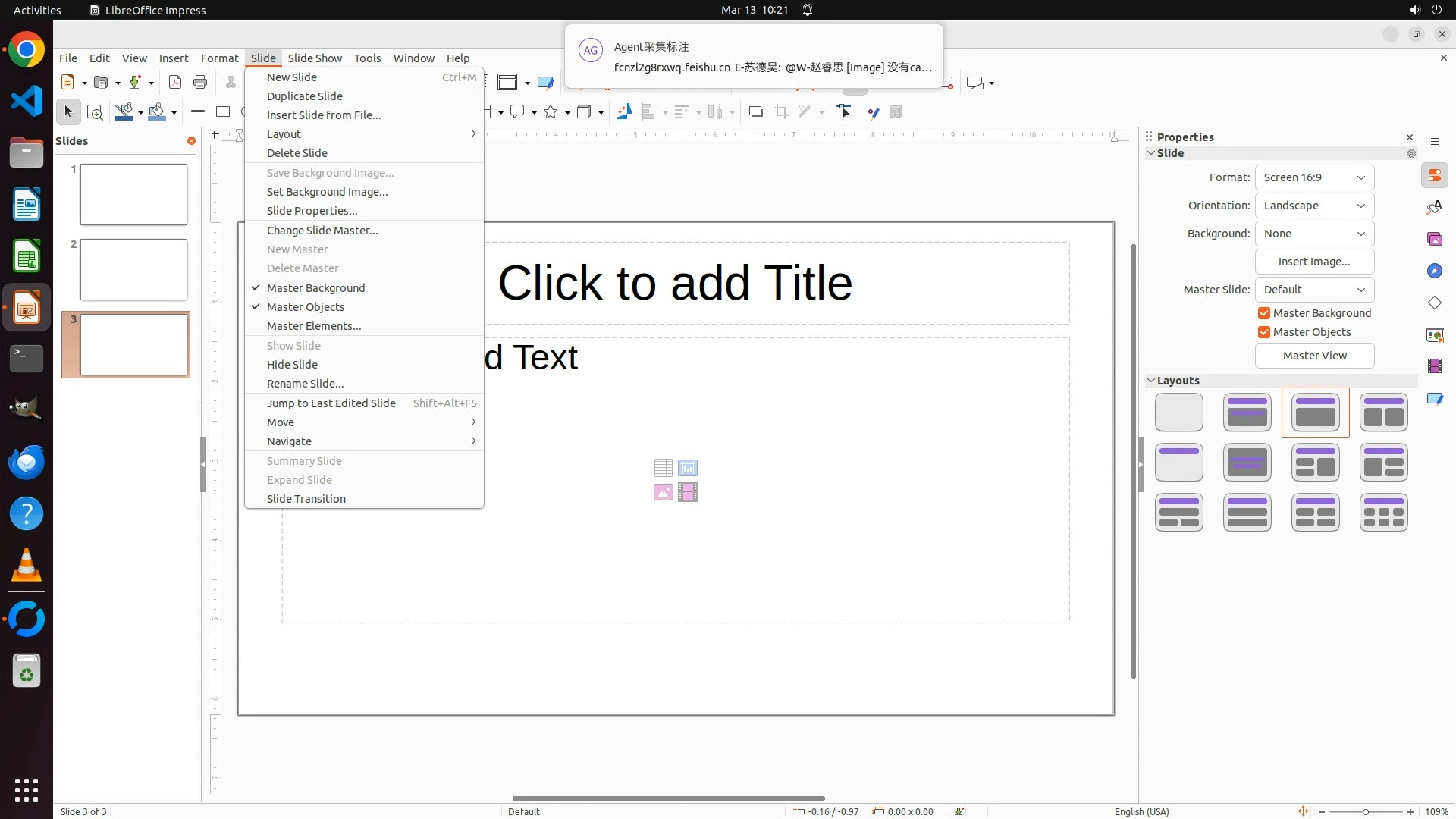Select the Rectangle drawing tool

point(223,112)
